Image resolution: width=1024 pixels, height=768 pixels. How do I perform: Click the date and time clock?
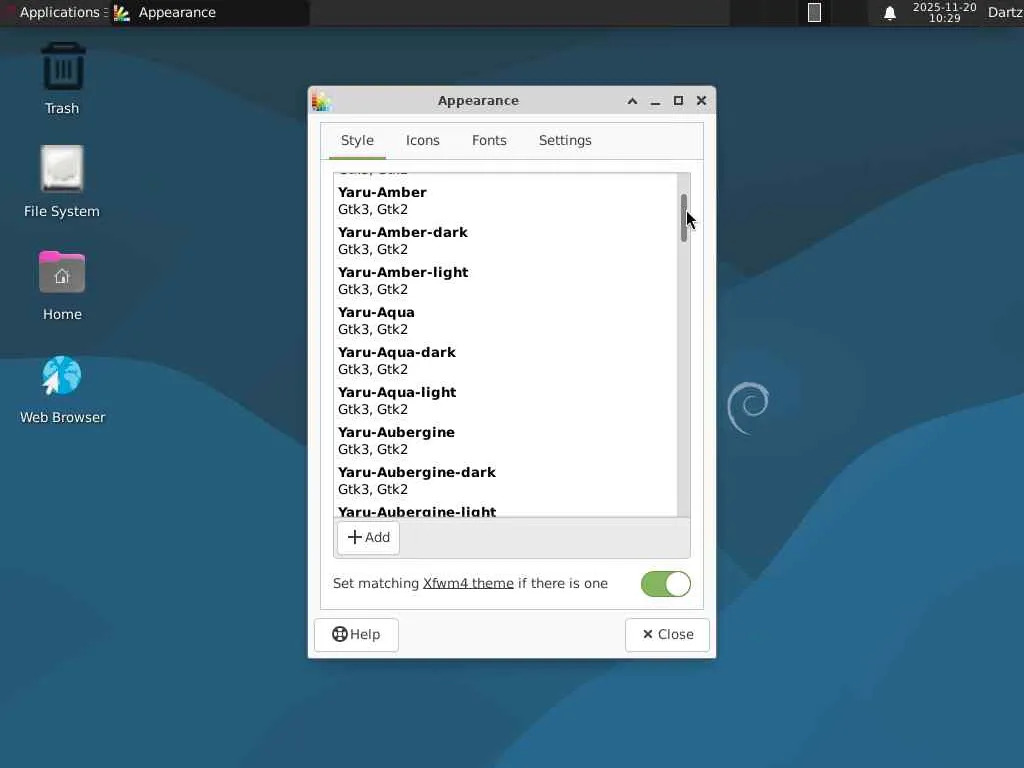click(x=944, y=12)
